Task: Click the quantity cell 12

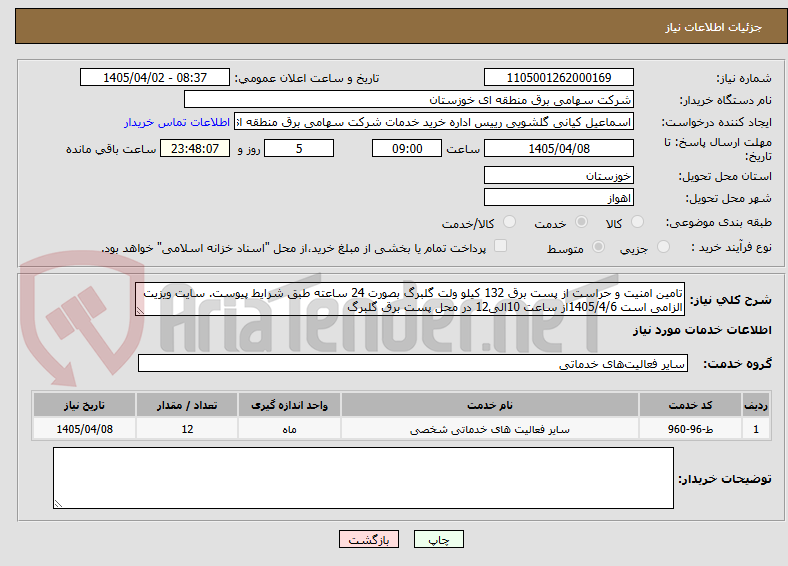Action: click(x=187, y=429)
